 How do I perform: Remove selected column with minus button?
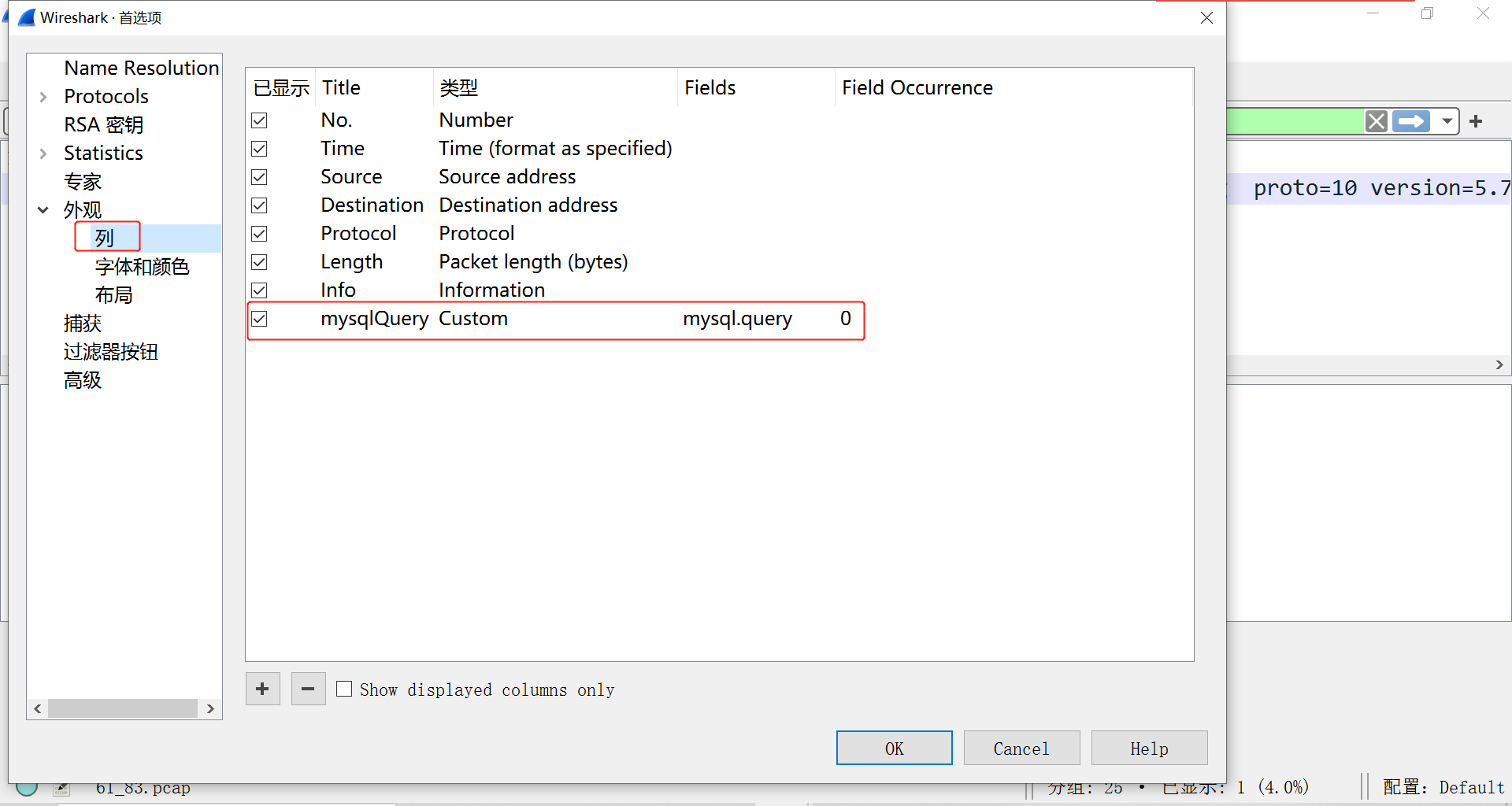(308, 690)
